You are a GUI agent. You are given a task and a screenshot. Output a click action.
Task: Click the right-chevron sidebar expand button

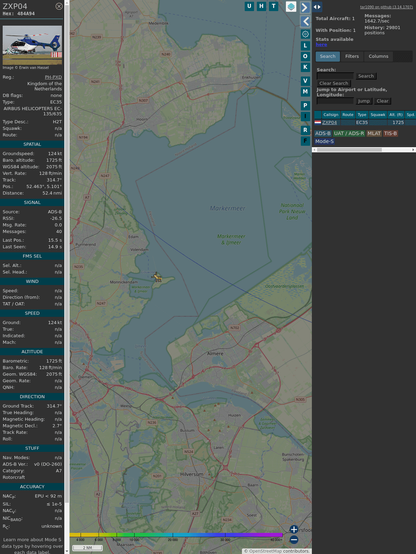point(305,7)
